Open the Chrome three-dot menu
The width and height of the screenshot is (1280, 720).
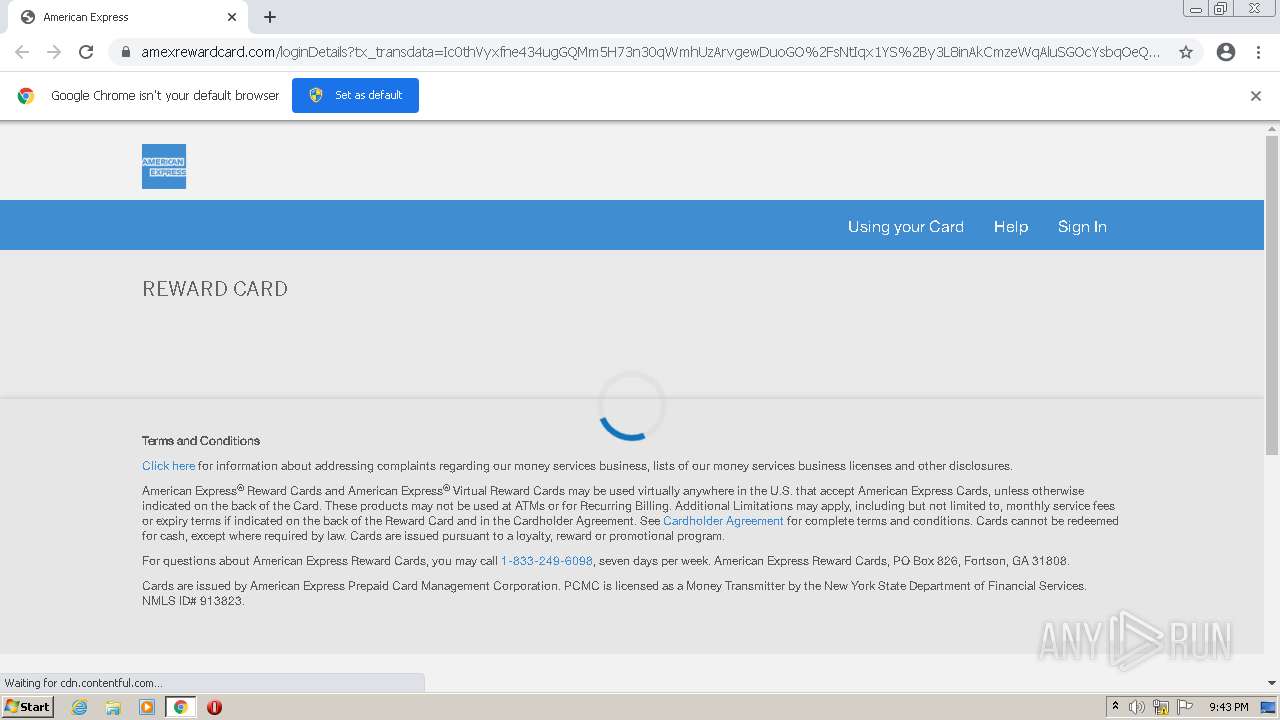(x=1259, y=52)
